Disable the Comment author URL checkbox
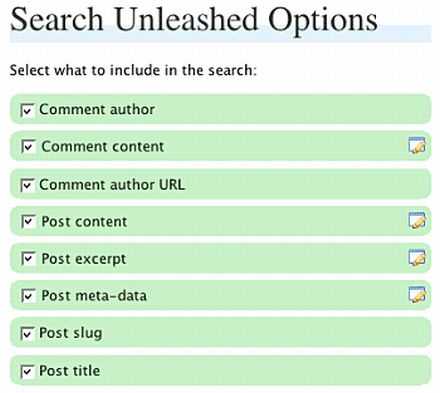 tap(27, 185)
